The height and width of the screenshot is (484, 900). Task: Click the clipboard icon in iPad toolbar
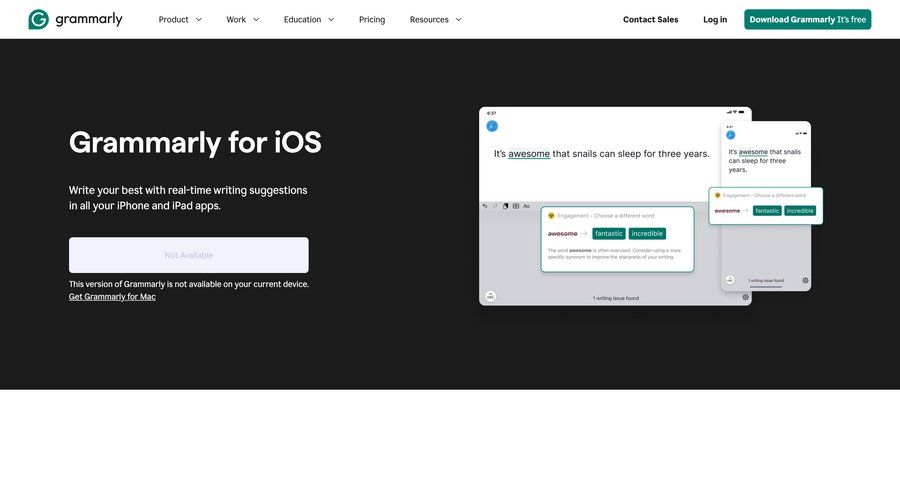click(505, 206)
